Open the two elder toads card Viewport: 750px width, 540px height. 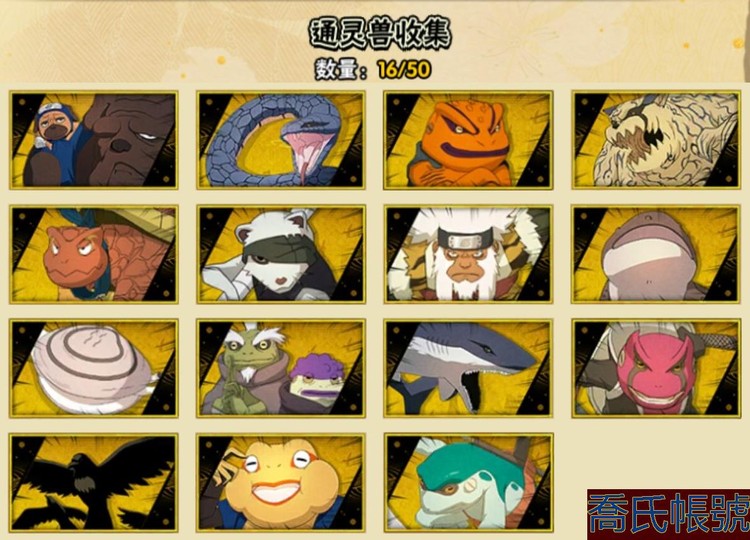point(281,368)
